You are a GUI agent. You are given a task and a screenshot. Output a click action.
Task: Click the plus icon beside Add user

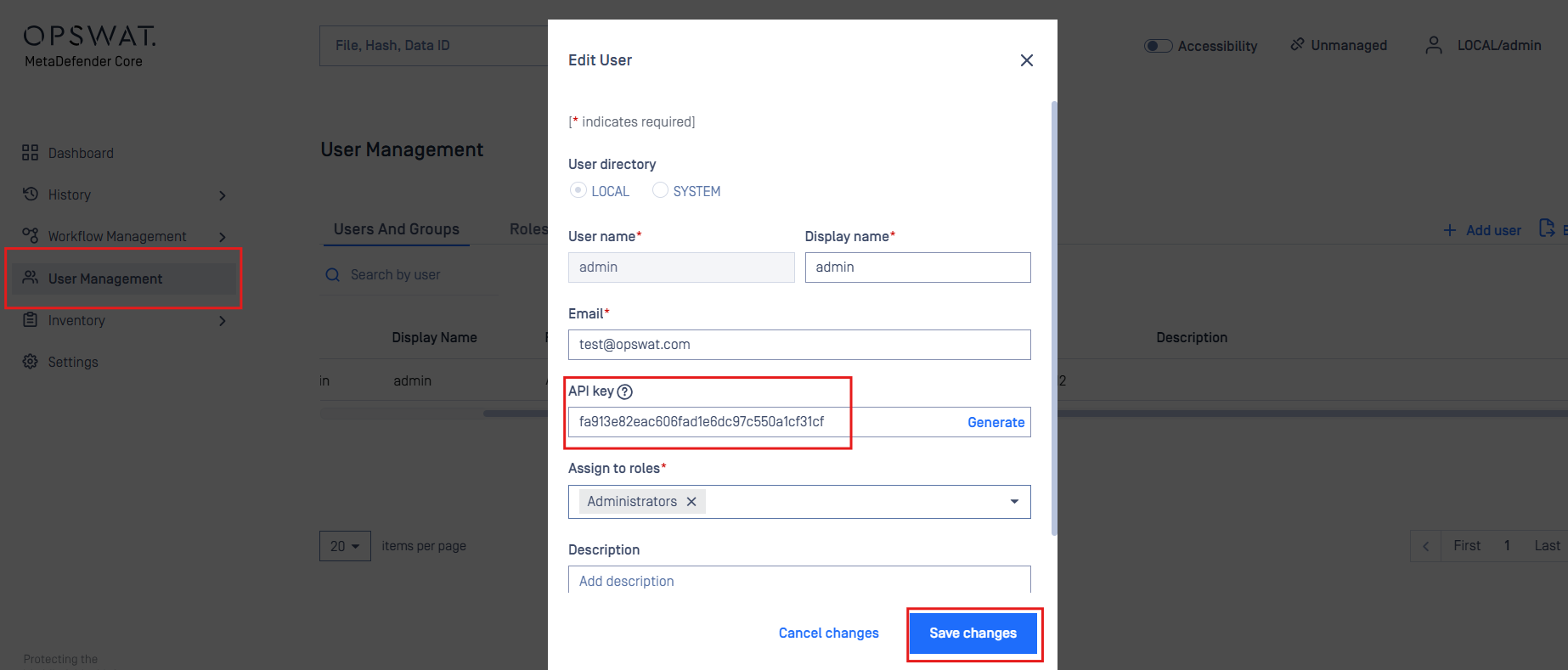point(1450,230)
